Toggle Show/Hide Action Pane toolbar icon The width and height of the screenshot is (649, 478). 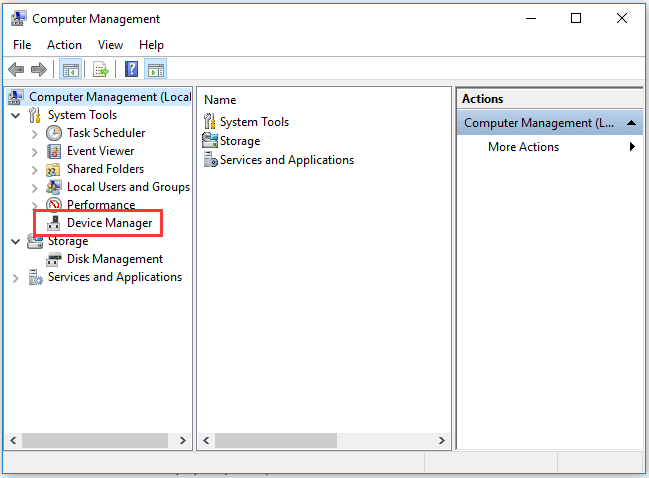coord(156,69)
